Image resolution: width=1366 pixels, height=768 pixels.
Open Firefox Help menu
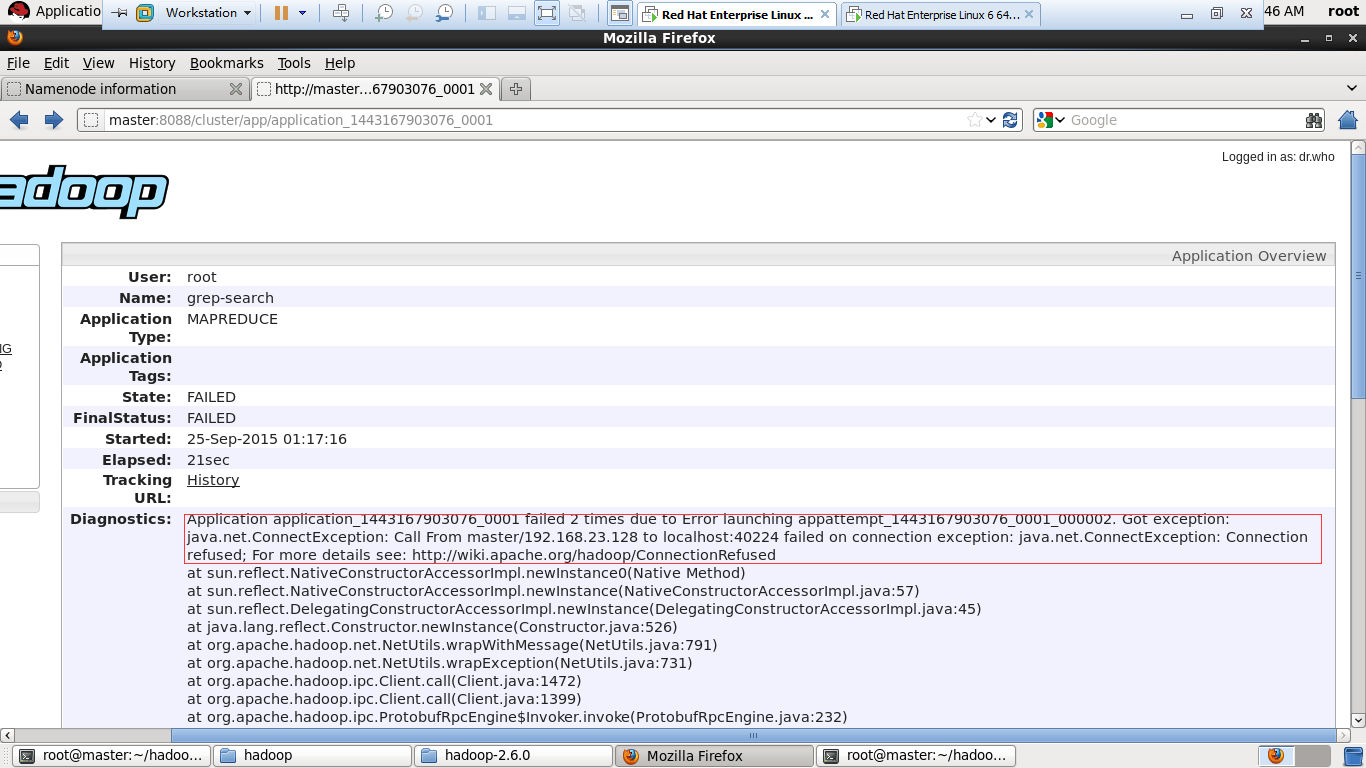point(340,63)
